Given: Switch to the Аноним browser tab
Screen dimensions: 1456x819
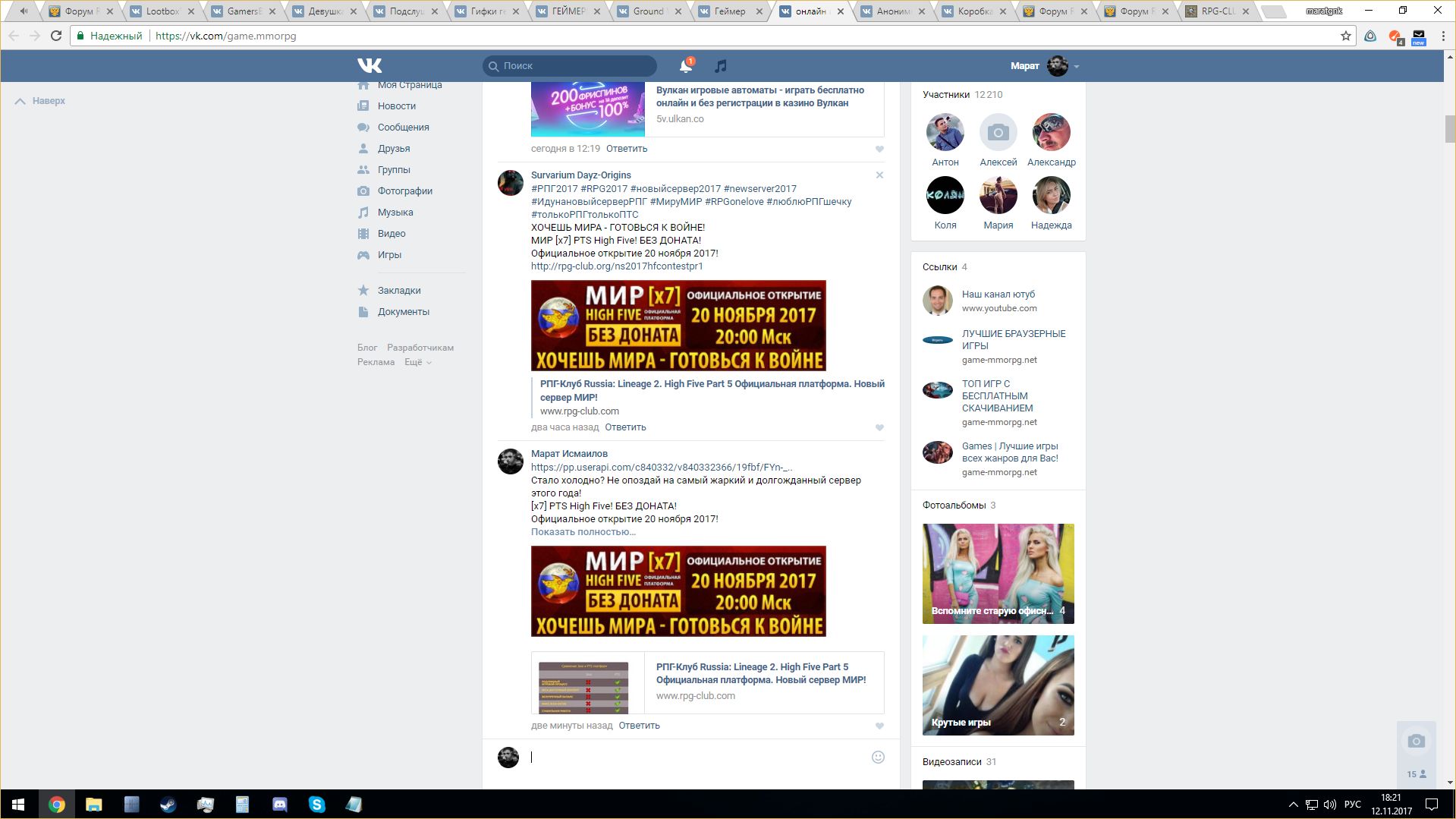Looking at the screenshot, I should (892, 11).
